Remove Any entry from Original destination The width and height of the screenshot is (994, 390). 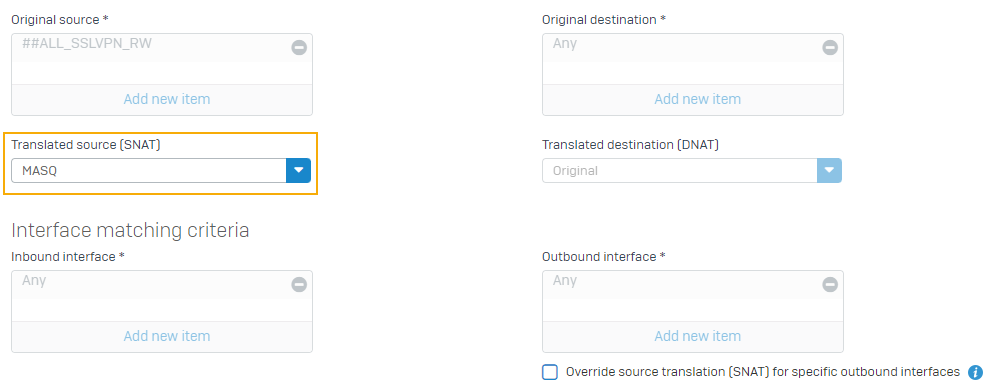point(830,48)
